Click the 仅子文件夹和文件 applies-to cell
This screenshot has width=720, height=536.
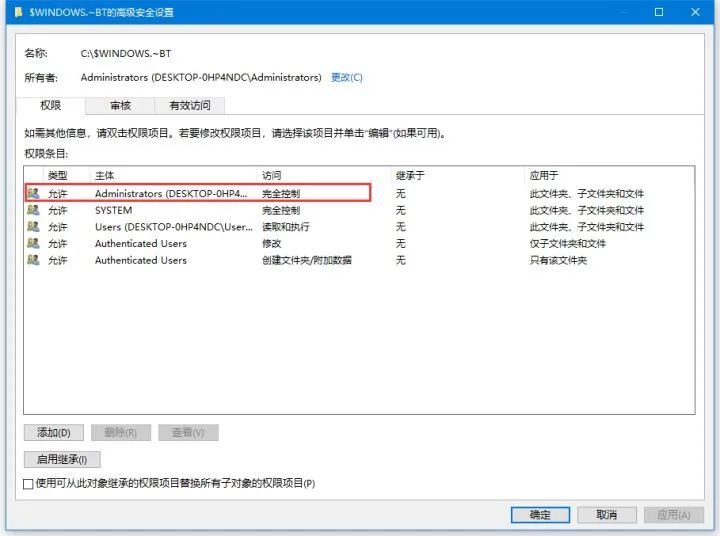(568, 243)
